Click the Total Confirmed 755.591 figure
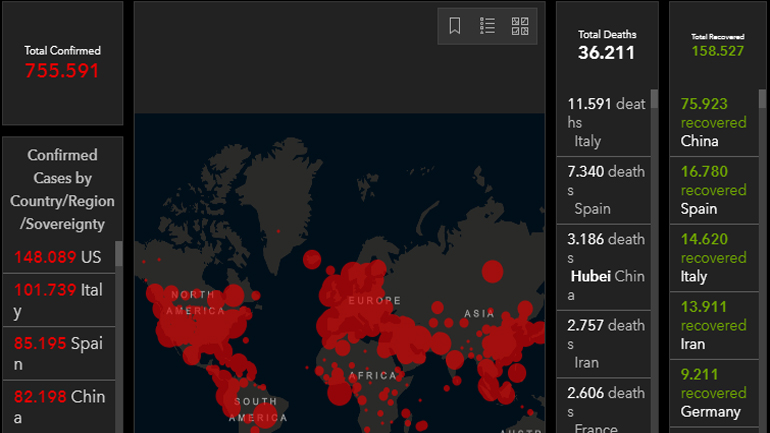The width and height of the screenshot is (770, 433). [62, 70]
